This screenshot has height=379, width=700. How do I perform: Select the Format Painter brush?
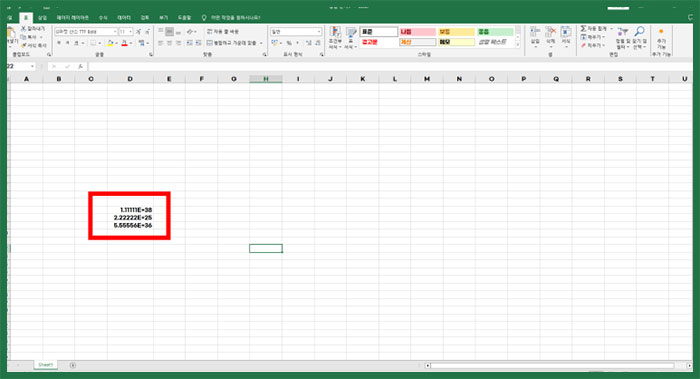tap(24, 46)
